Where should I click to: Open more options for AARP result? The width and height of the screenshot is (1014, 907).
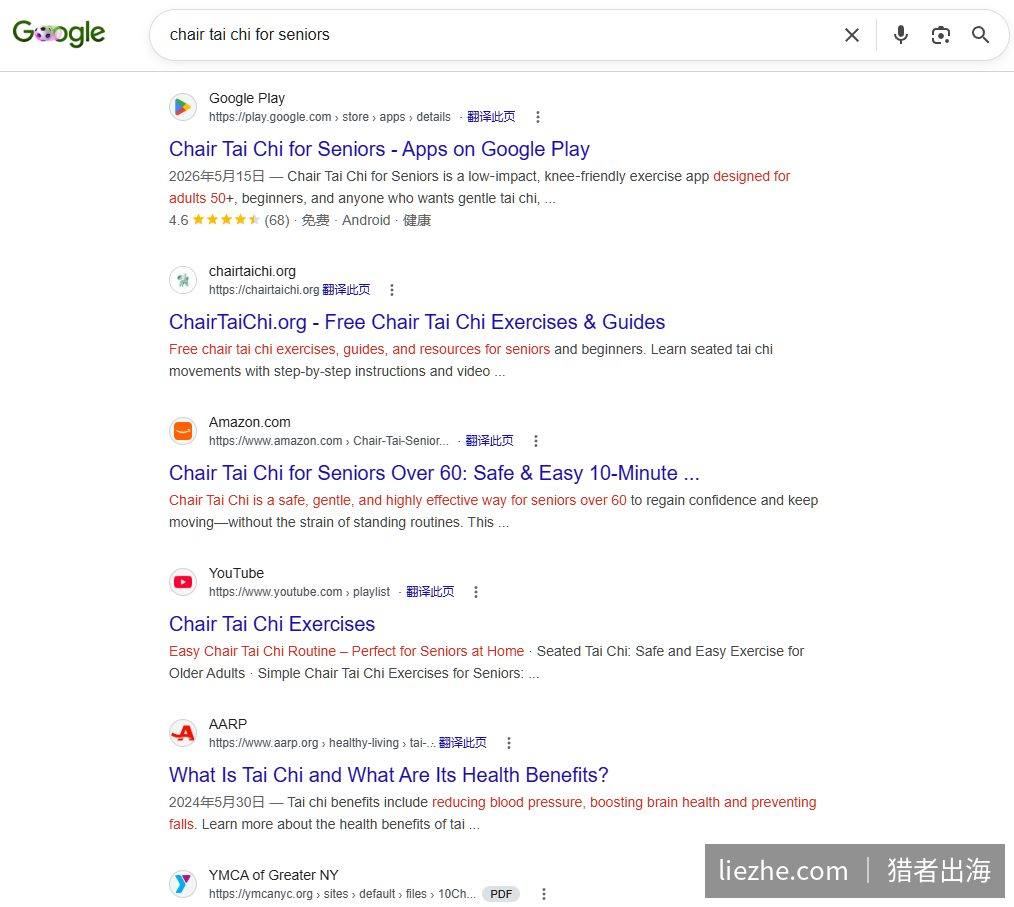[509, 743]
